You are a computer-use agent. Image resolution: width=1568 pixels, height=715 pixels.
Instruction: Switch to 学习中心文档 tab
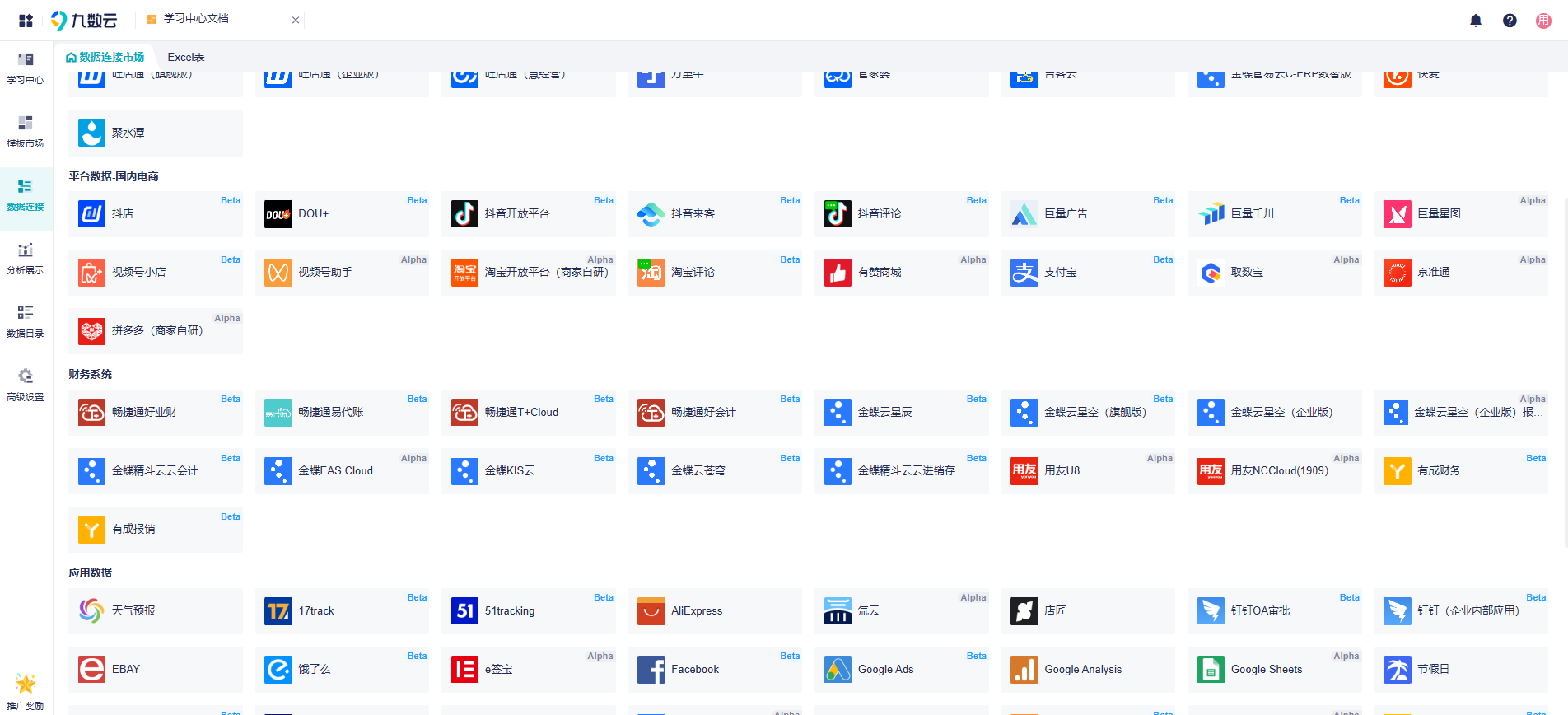pos(196,19)
